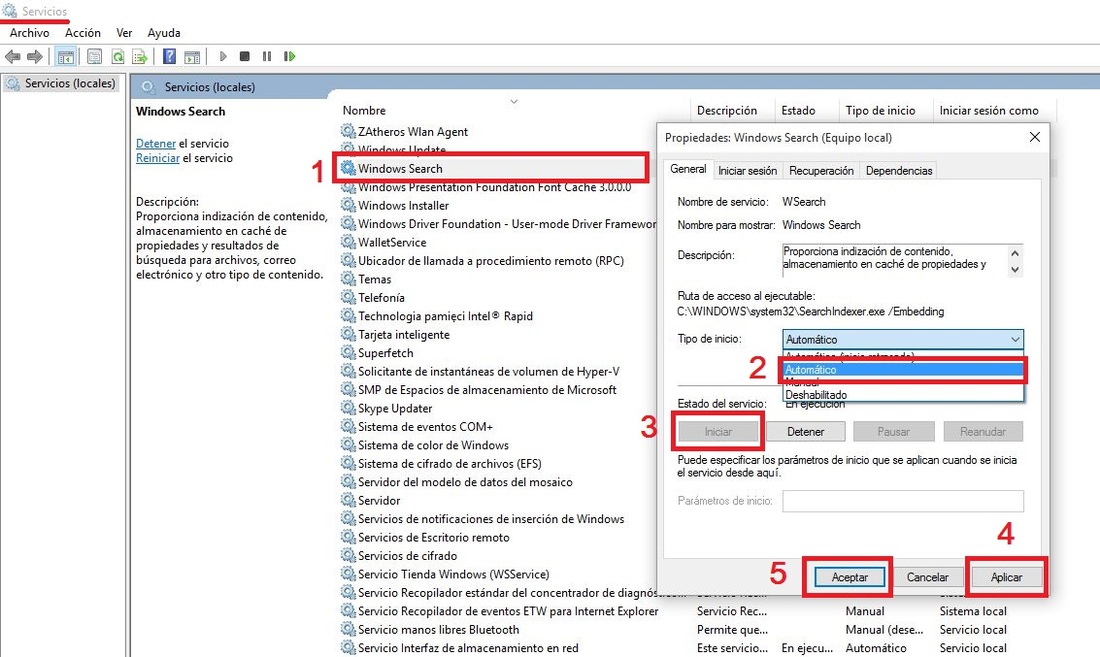Click the Back arrow in the toolbar
The image size is (1100, 657).
(x=12, y=57)
